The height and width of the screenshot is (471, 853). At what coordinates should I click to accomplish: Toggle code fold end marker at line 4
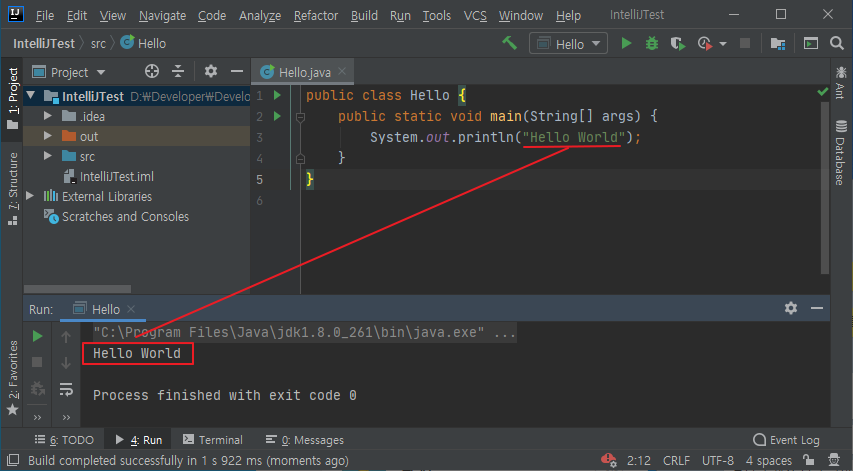[x=300, y=158]
